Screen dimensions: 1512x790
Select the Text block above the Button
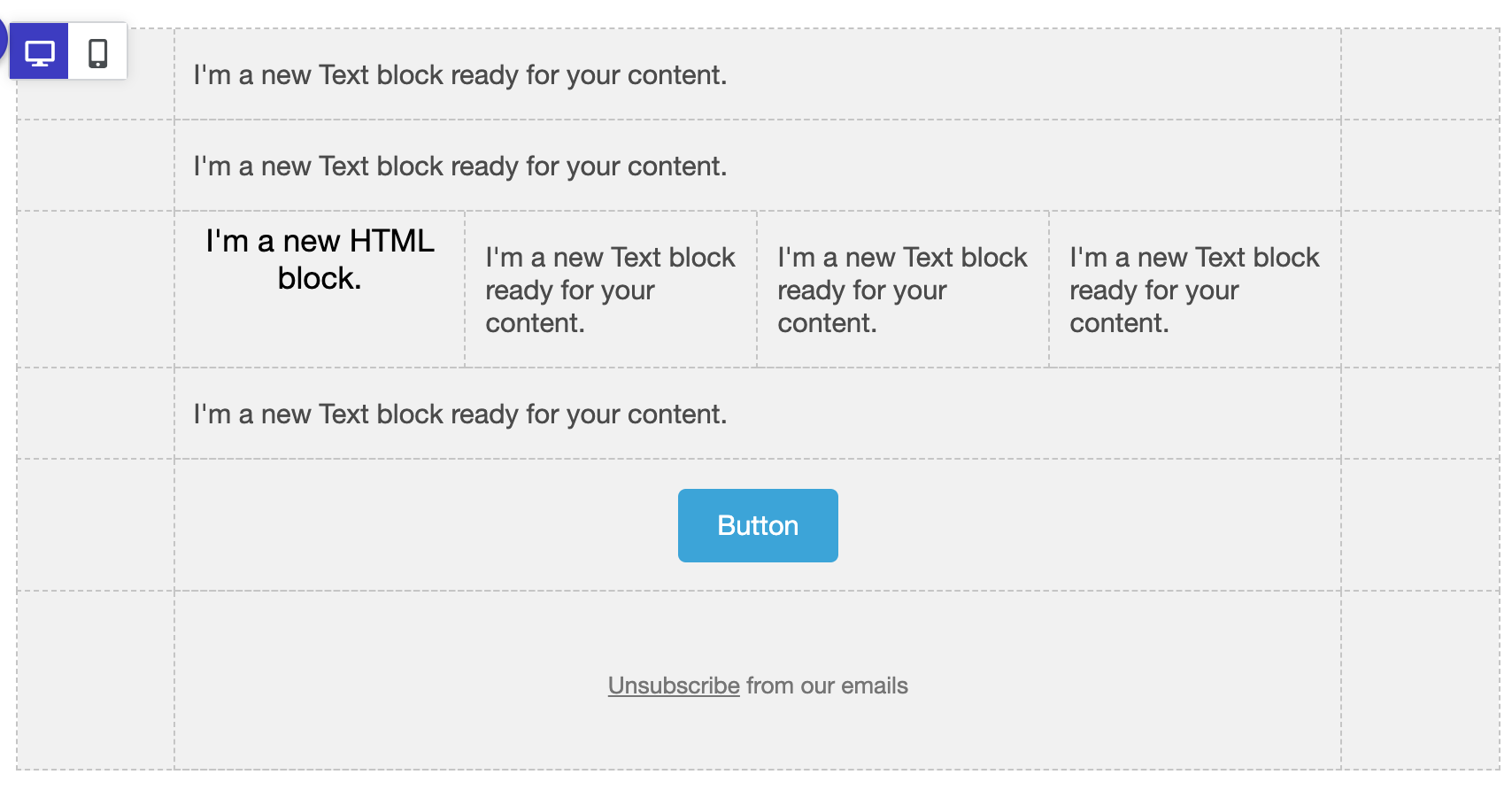757,414
